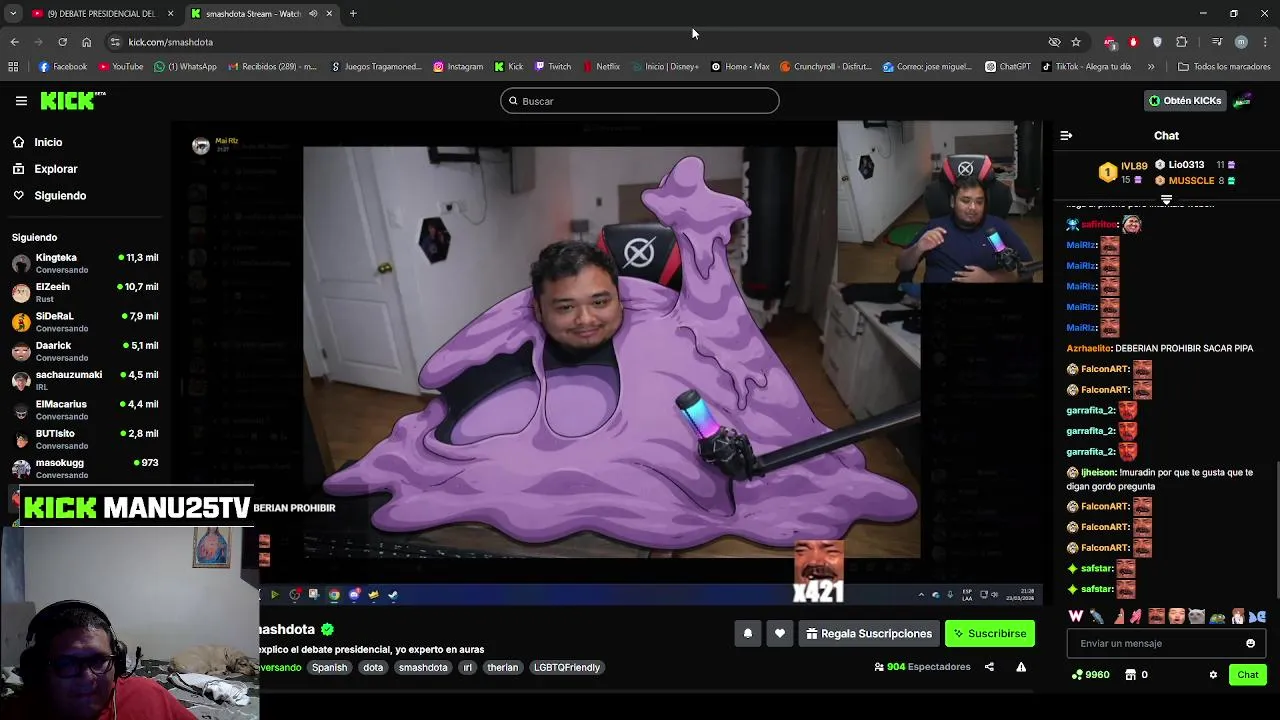Click the notification bell for smashdota
Screen dimensions: 1280x720
[747, 633]
